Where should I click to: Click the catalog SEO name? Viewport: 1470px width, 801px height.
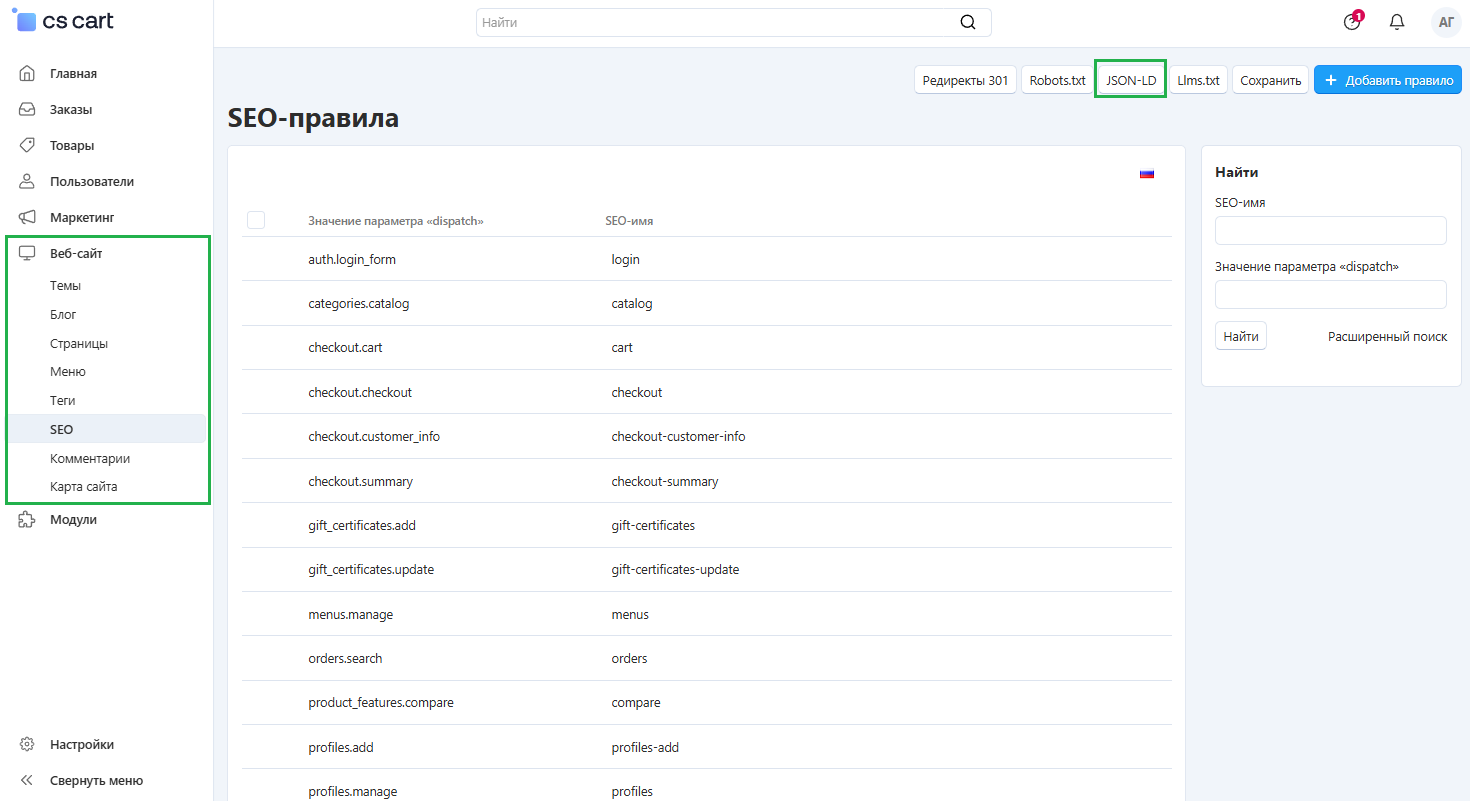point(632,303)
